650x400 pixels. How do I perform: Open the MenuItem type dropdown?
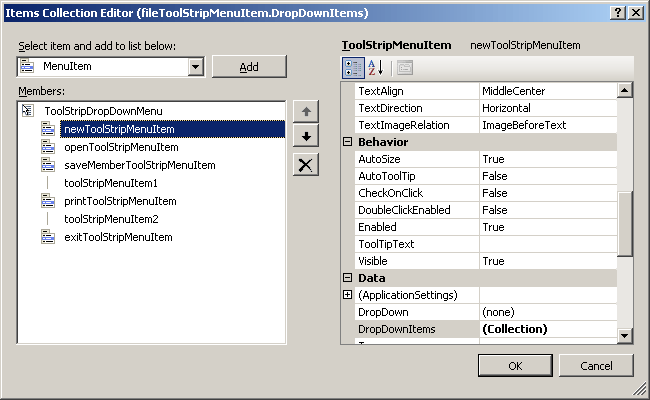195,66
